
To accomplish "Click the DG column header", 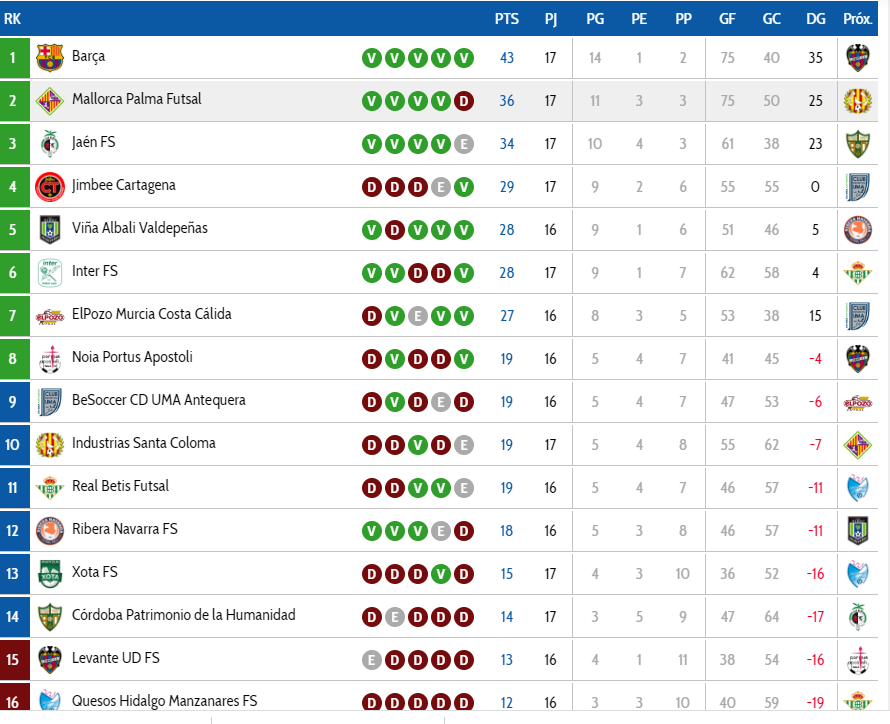I will (x=815, y=19).
